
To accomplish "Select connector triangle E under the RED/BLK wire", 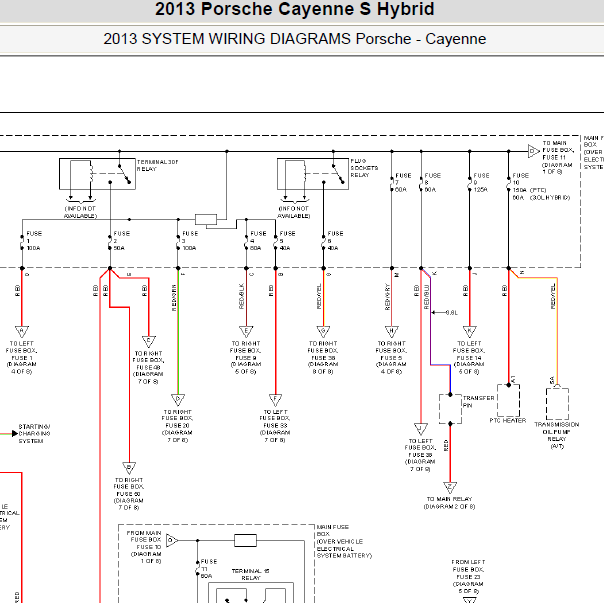I will point(246,331).
